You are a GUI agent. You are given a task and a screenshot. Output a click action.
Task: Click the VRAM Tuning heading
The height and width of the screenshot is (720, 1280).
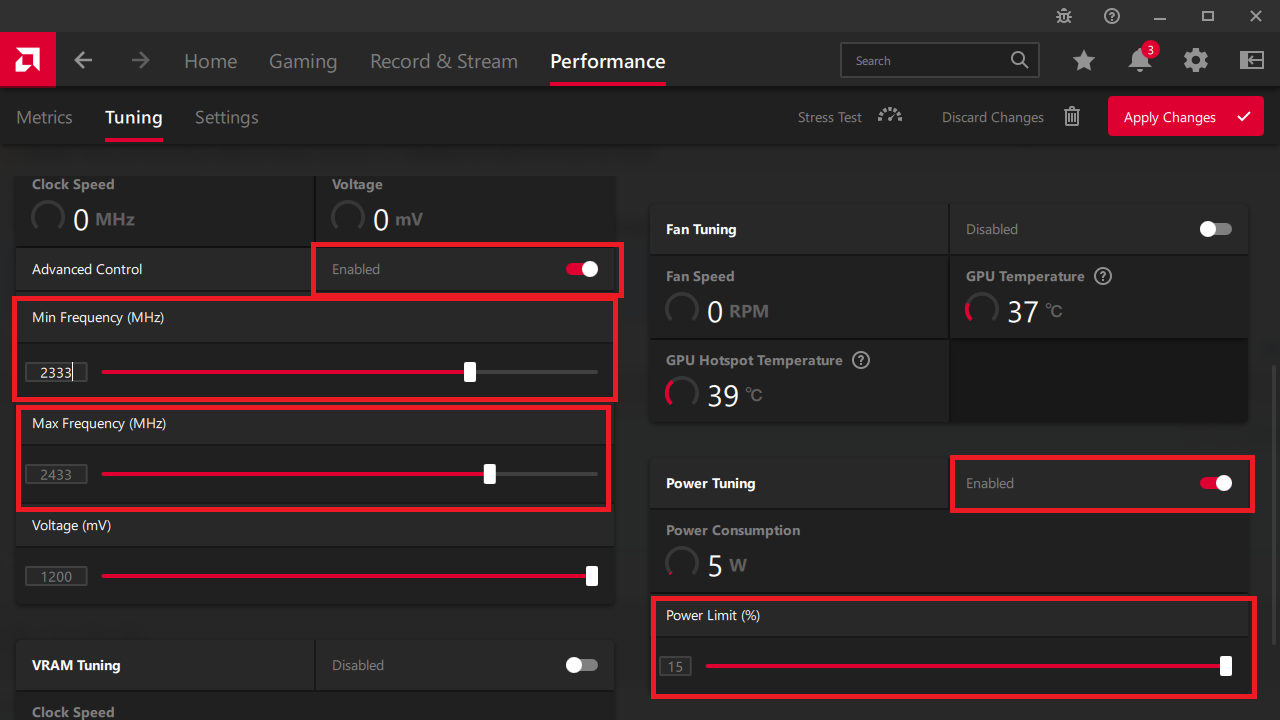click(76, 665)
